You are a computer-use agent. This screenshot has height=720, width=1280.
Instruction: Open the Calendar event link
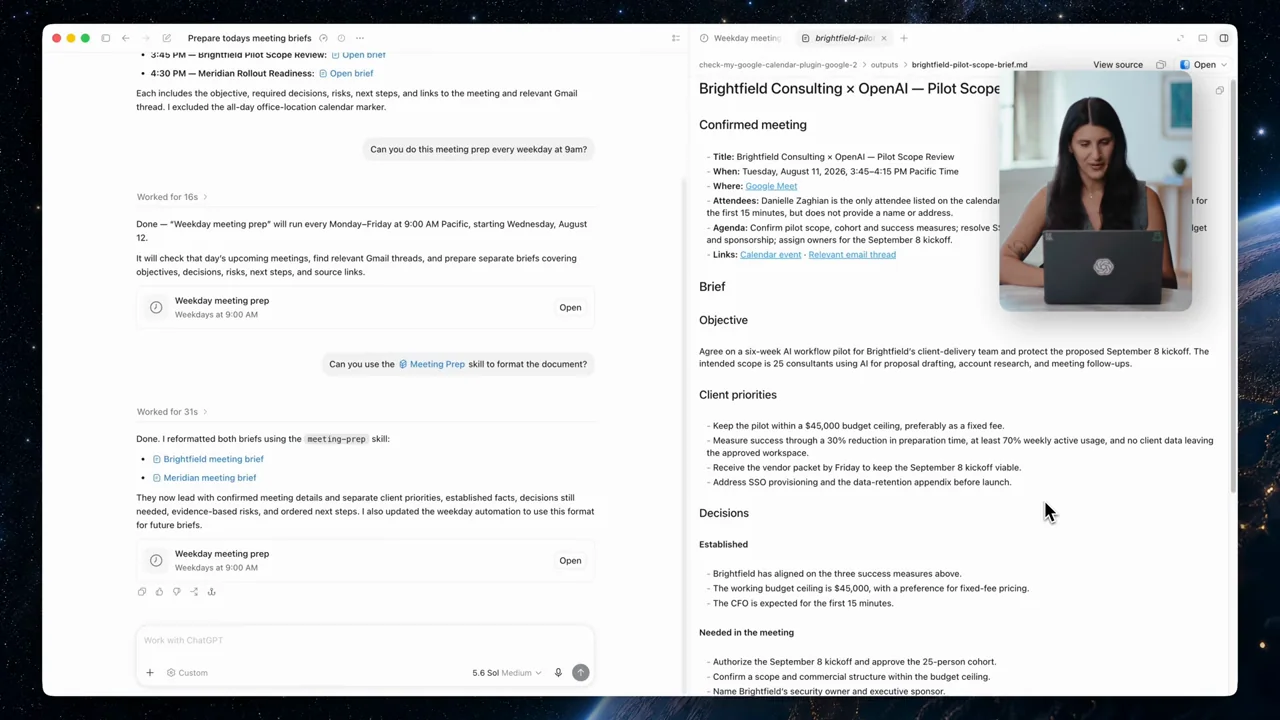click(x=770, y=255)
